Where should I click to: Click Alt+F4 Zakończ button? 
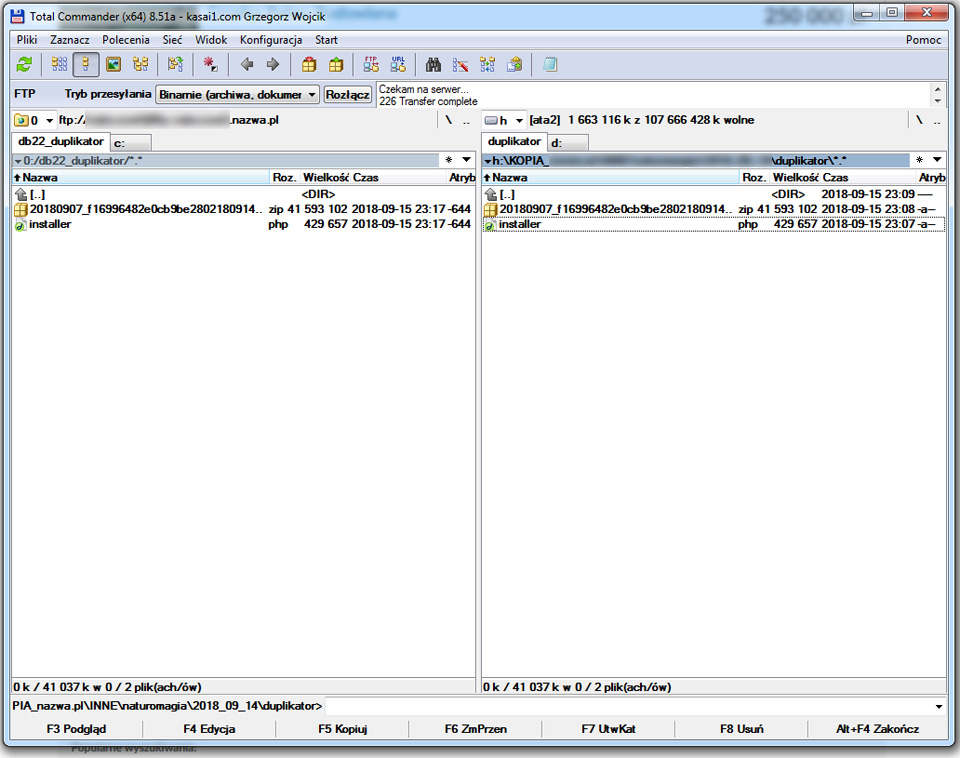coord(877,729)
